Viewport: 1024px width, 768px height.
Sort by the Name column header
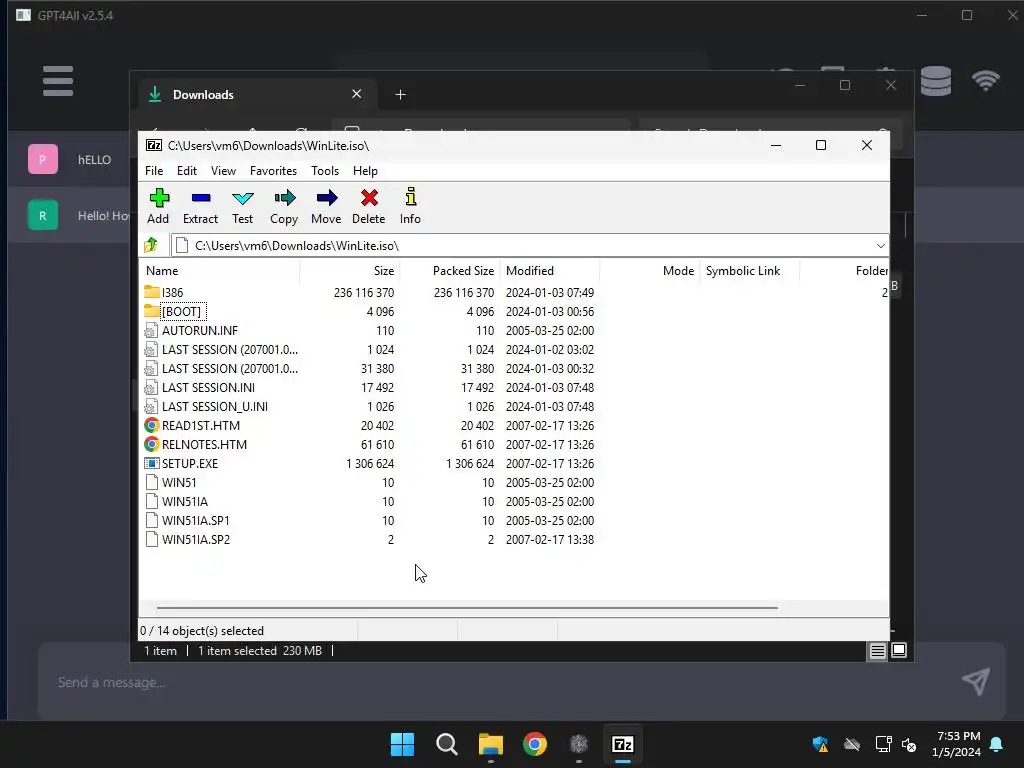coord(219,270)
